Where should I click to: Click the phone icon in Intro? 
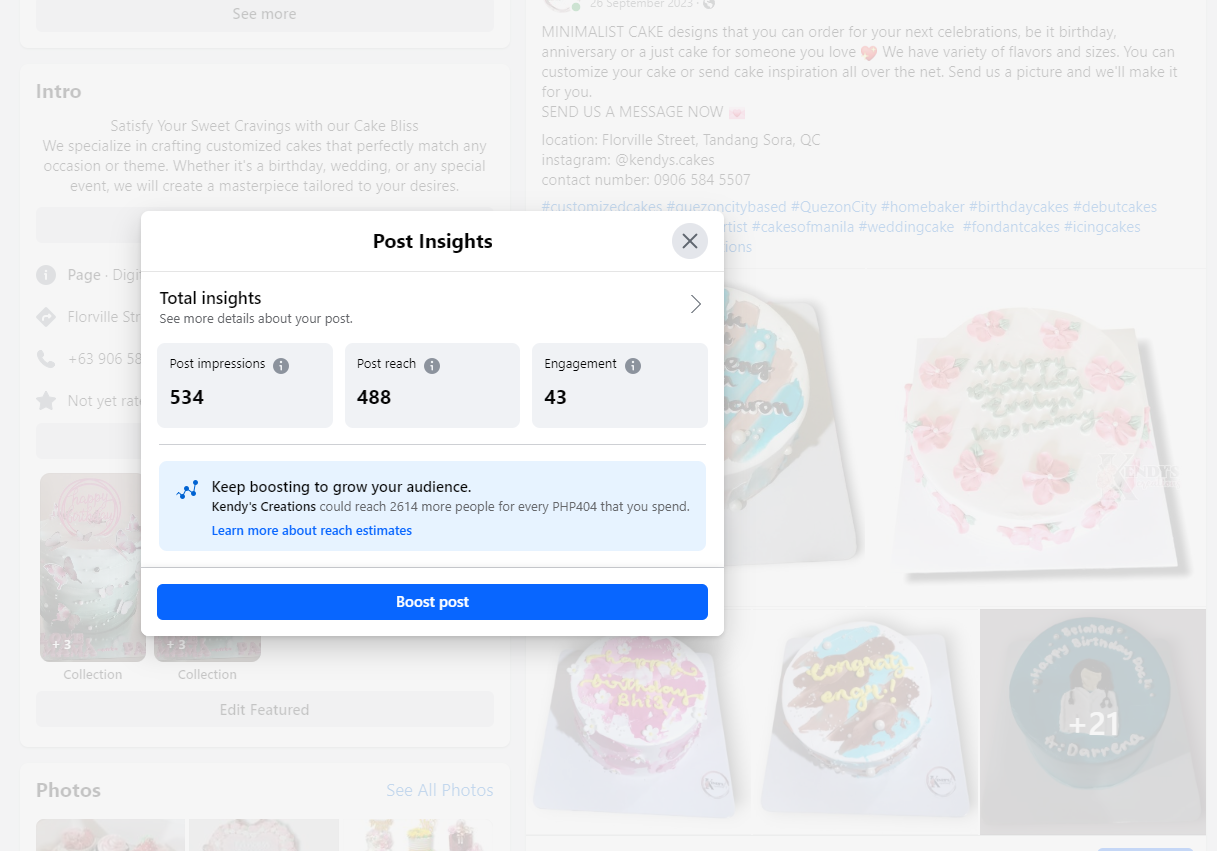click(x=46, y=358)
